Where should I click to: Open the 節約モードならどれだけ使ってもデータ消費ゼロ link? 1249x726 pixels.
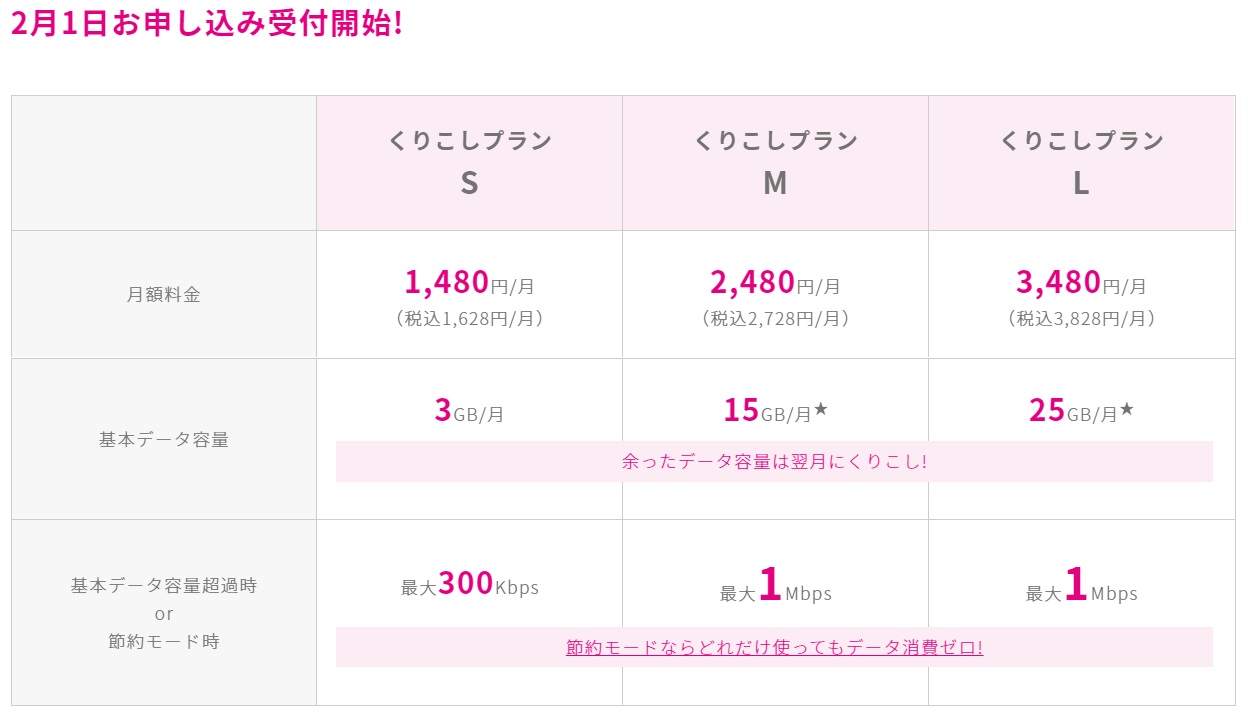(x=774, y=647)
